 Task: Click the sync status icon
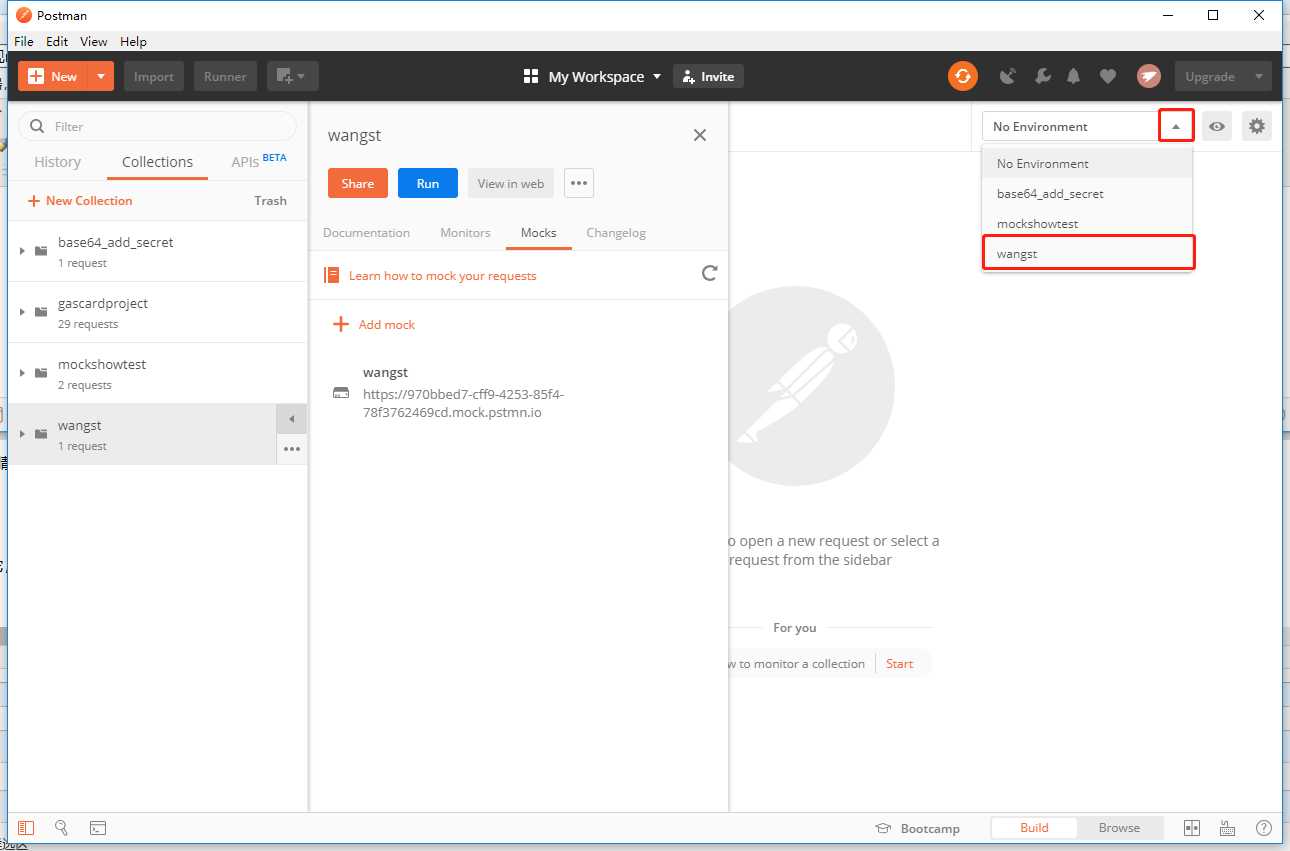click(963, 76)
